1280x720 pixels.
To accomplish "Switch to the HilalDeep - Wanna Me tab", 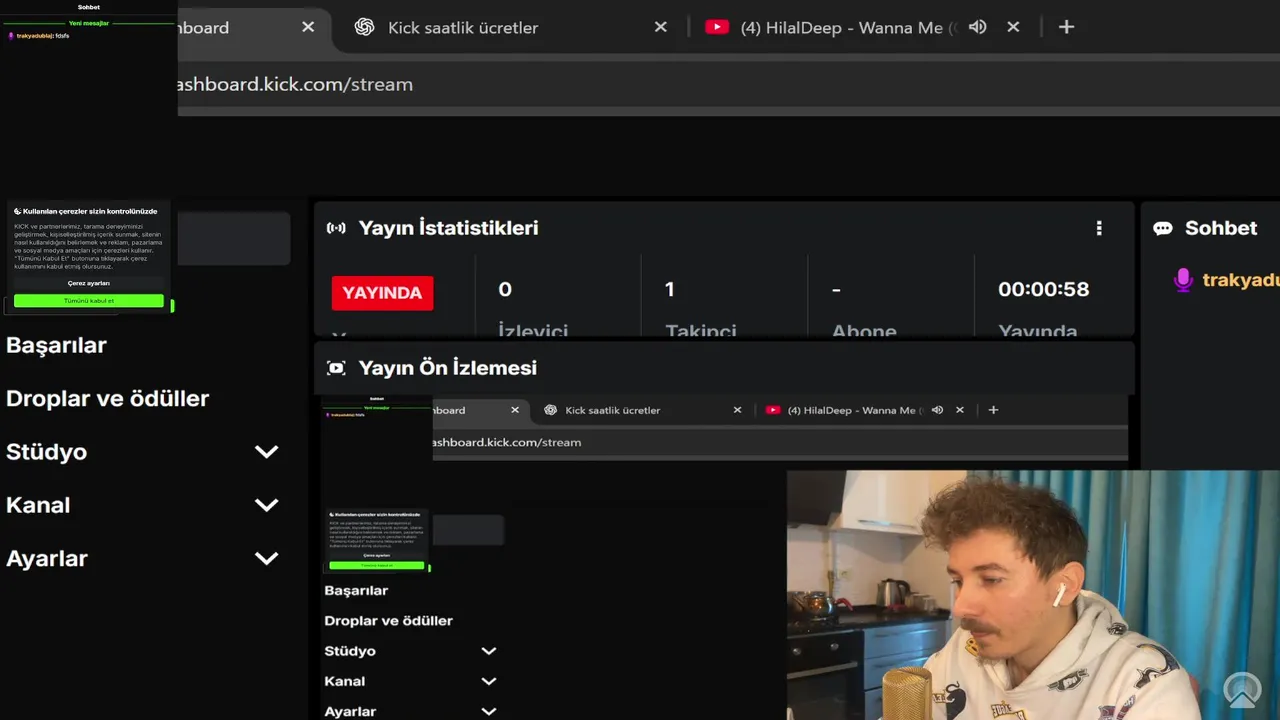I will tap(865, 27).
